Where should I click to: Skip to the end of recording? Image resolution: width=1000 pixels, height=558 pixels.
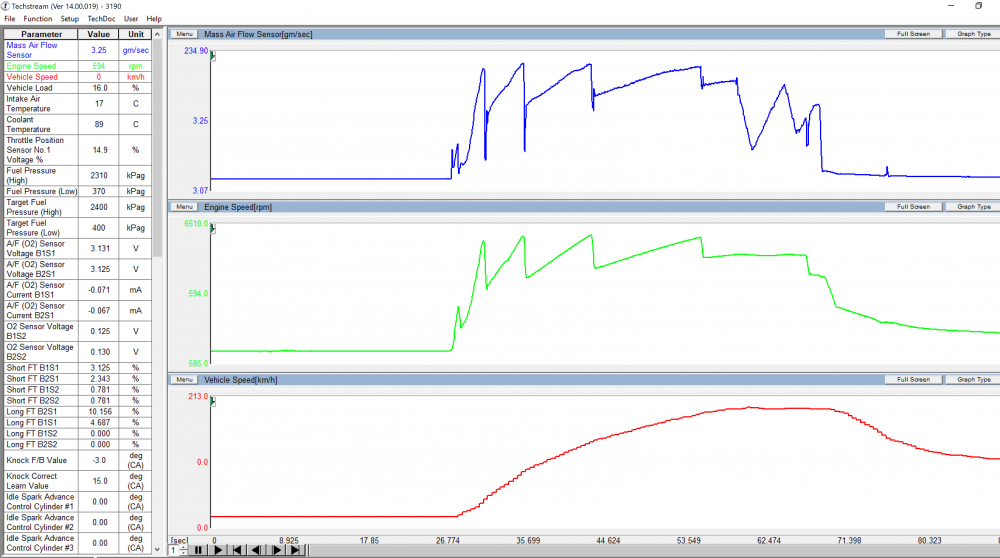[x=296, y=550]
